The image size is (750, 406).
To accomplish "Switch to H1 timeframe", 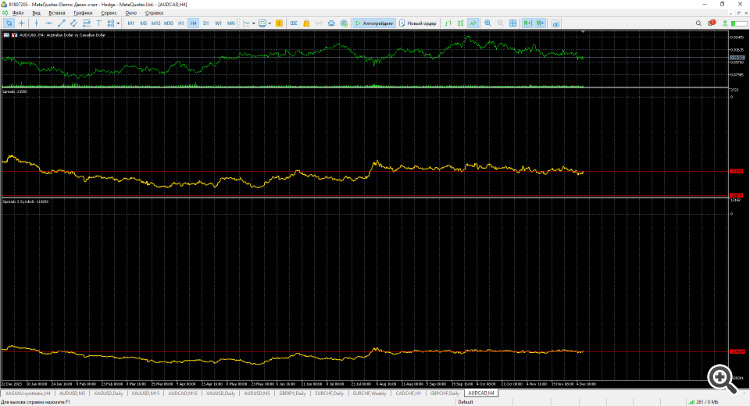I will pos(181,23).
